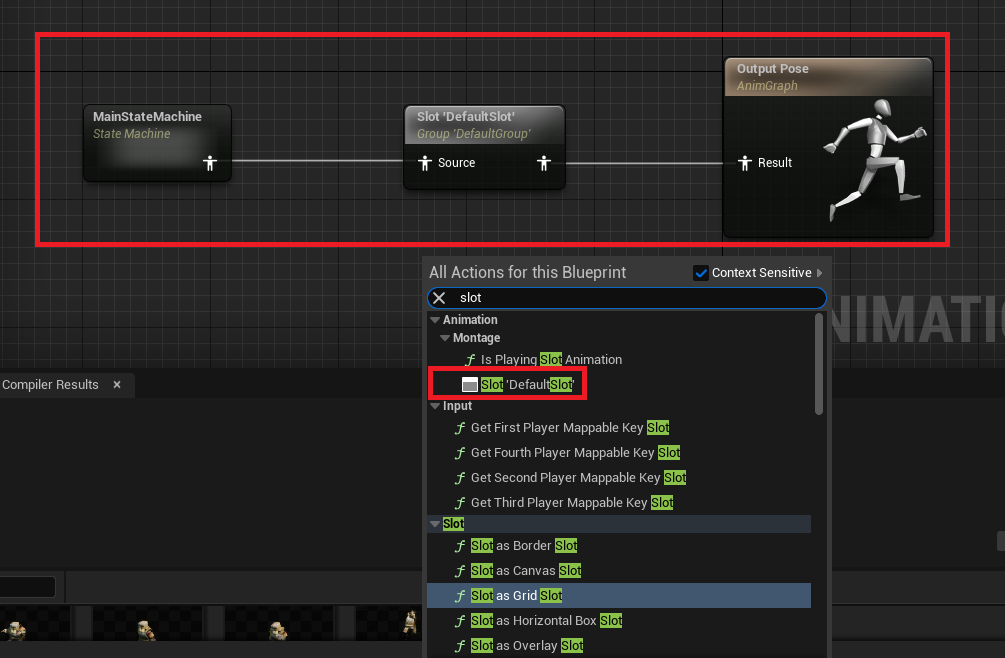Toggle the Context Sensitive checkbox
The width and height of the screenshot is (1005, 658).
point(701,273)
